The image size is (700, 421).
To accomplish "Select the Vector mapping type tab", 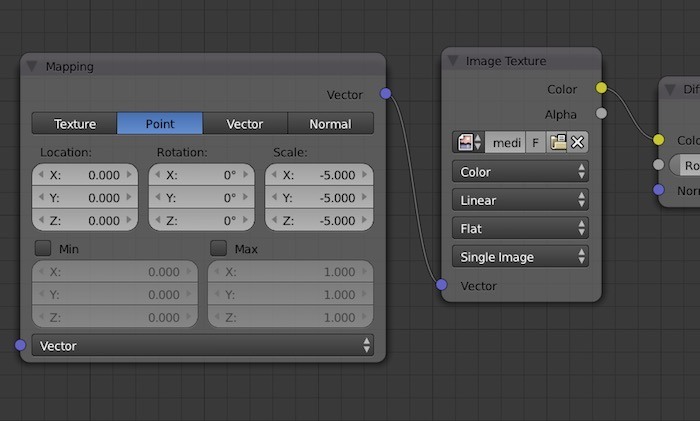I will pyautogui.click(x=245, y=124).
